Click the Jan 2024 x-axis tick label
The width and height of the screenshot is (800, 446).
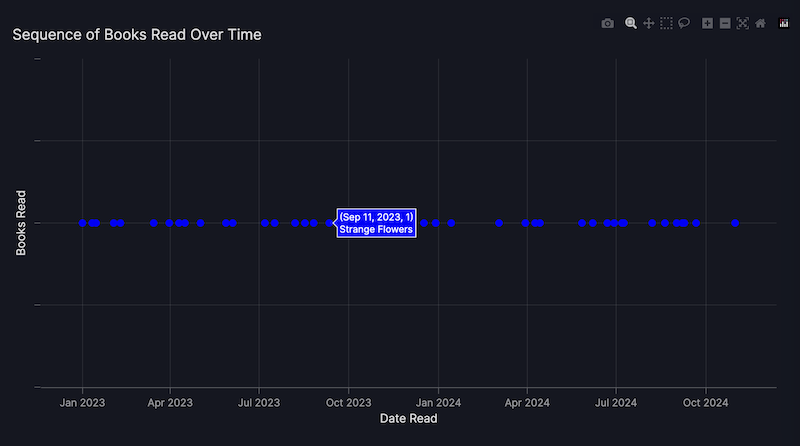click(438, 403)
